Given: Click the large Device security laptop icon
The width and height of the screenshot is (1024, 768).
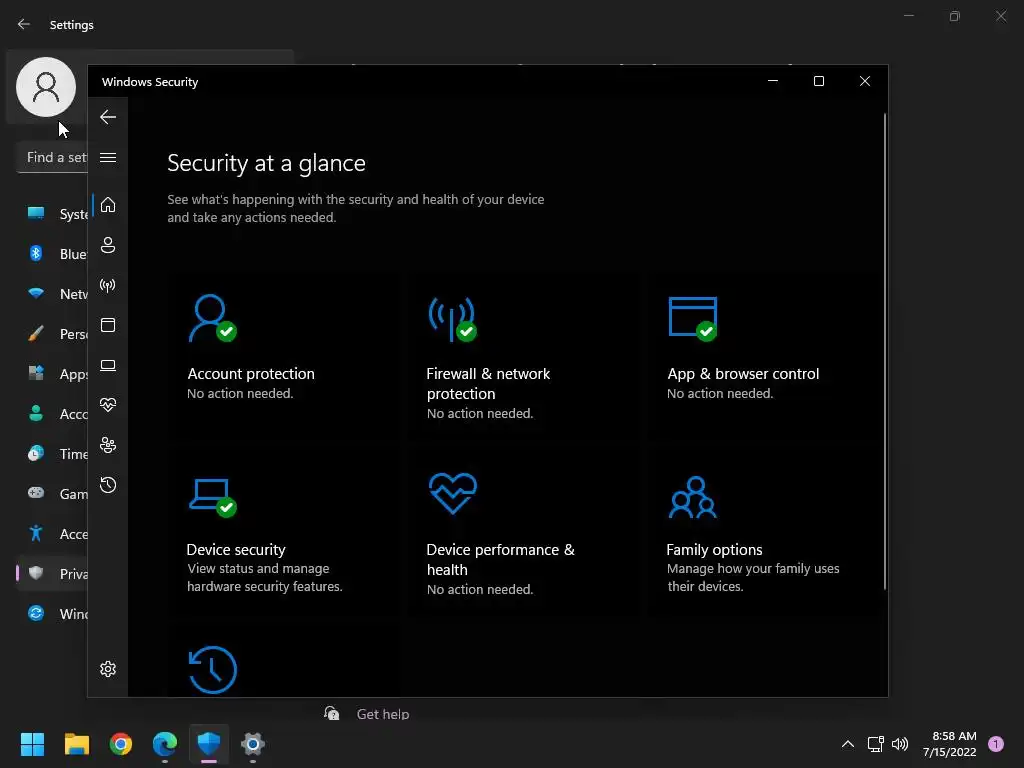Looking at the screenshot, I should [212, 498].
